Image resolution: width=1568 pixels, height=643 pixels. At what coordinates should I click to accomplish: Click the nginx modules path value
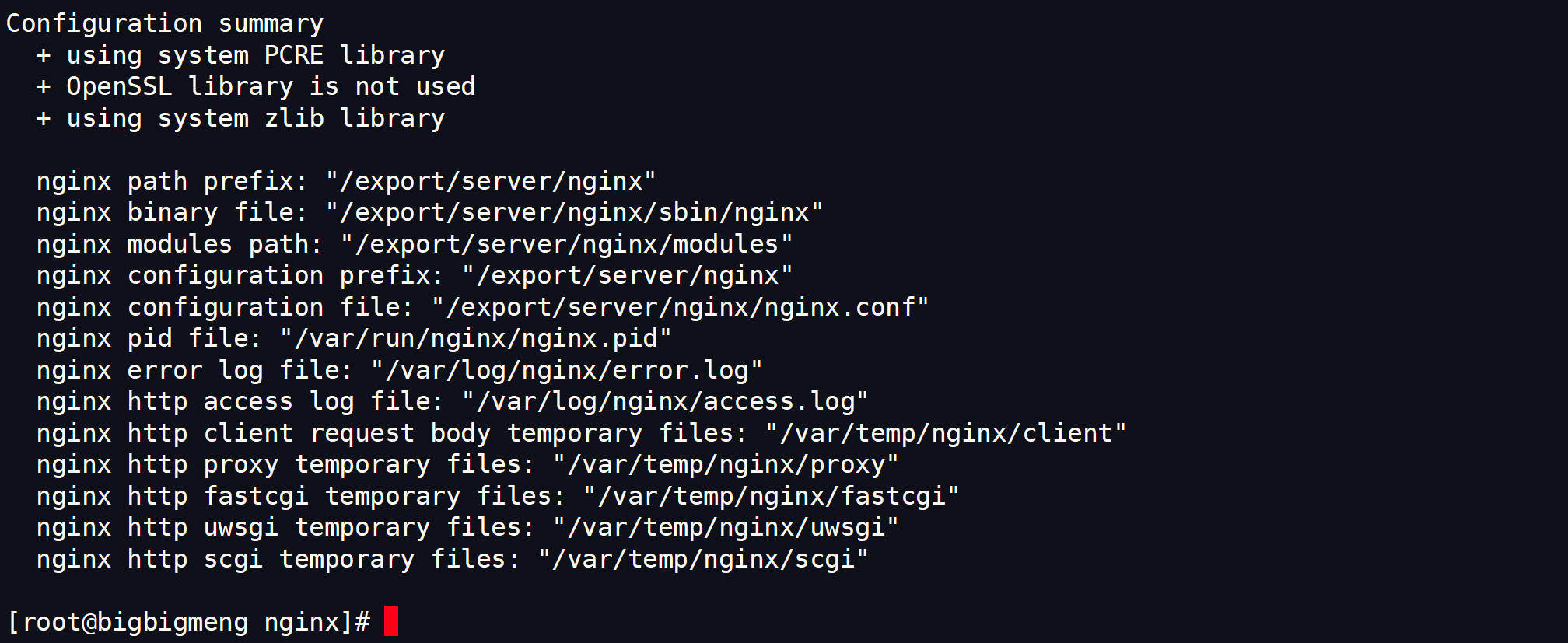[566, 244]
